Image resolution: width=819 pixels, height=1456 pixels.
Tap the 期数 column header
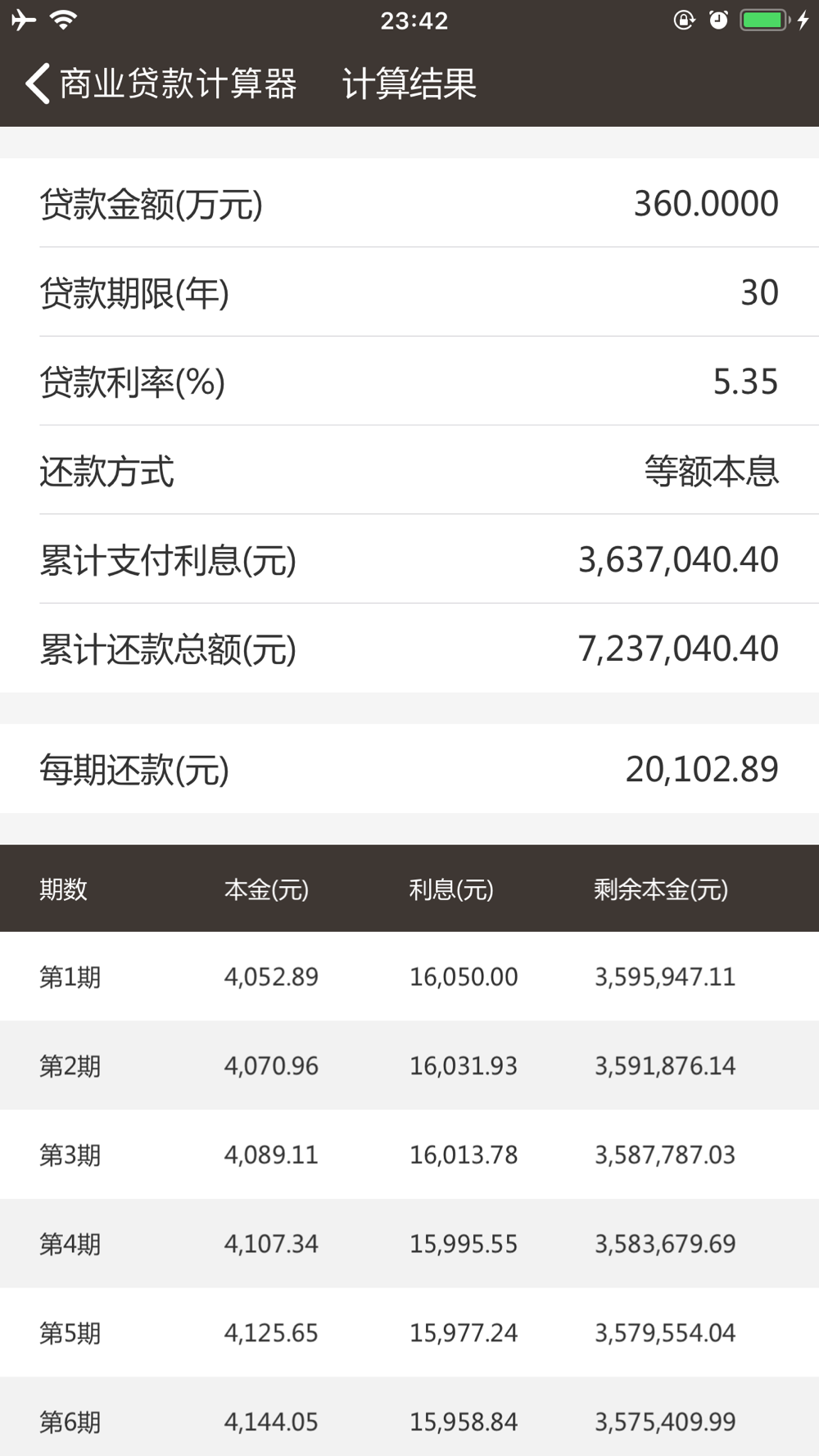[63, 889]
